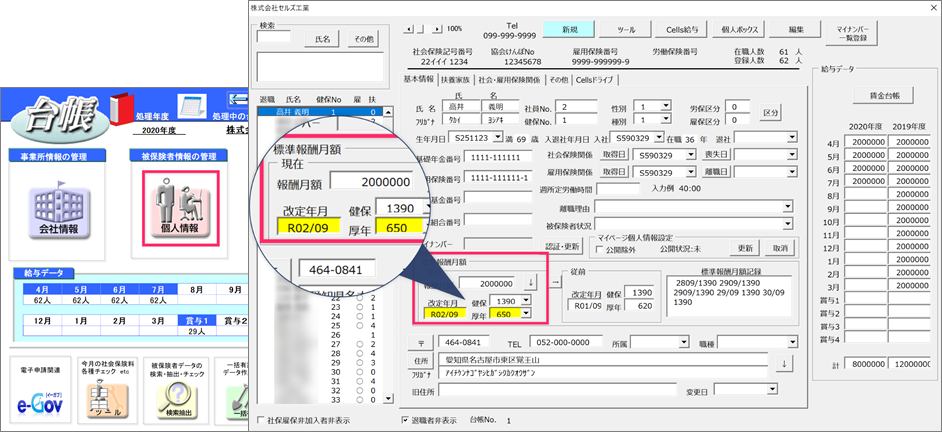The width and height of the screenshot is (942, 433).
Task: Open the 生年月日 S251123 dropdown
Action: tap(496, 138)
